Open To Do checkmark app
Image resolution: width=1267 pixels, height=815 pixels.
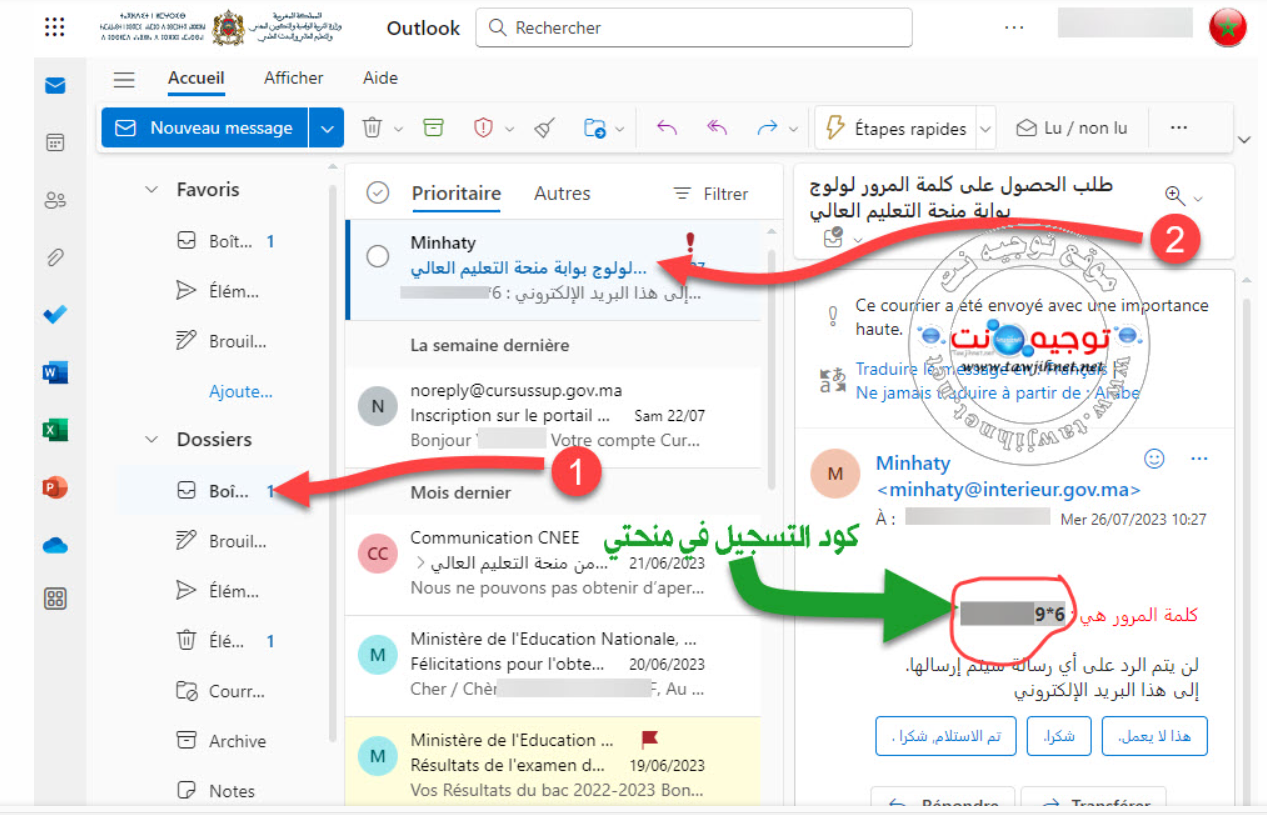[x=55, y=315]
